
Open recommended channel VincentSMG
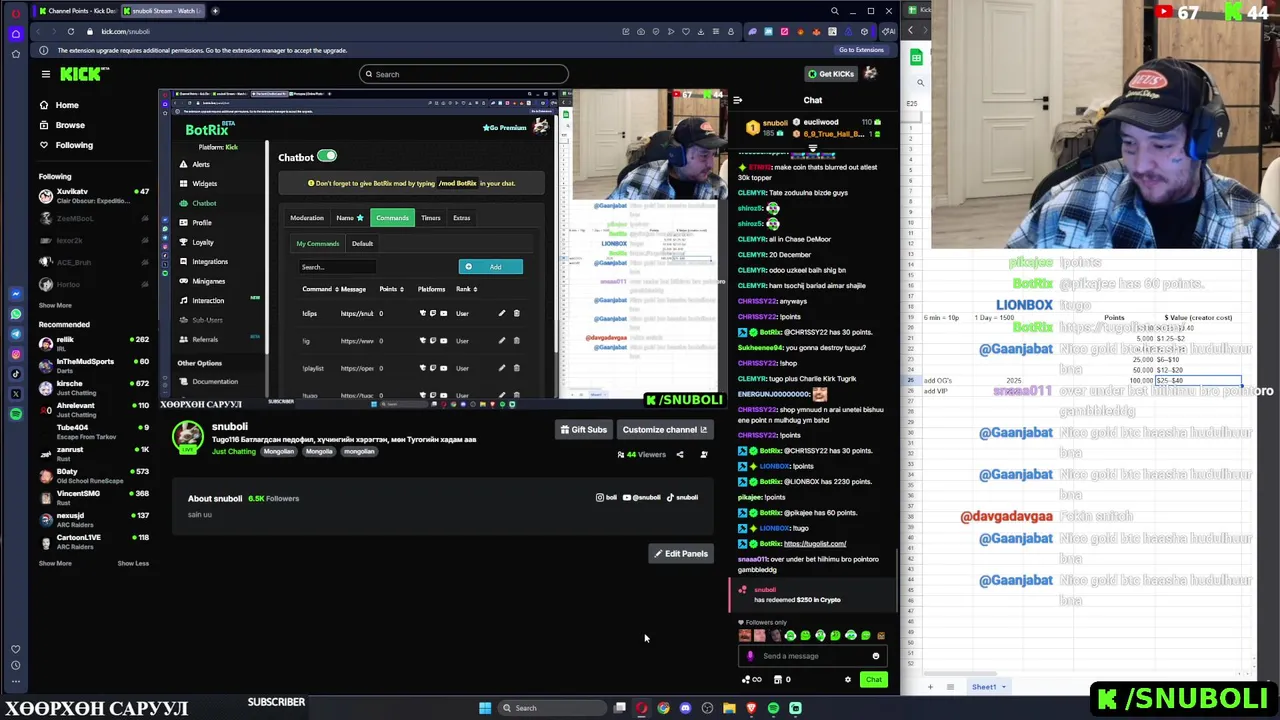click(94, 497)
